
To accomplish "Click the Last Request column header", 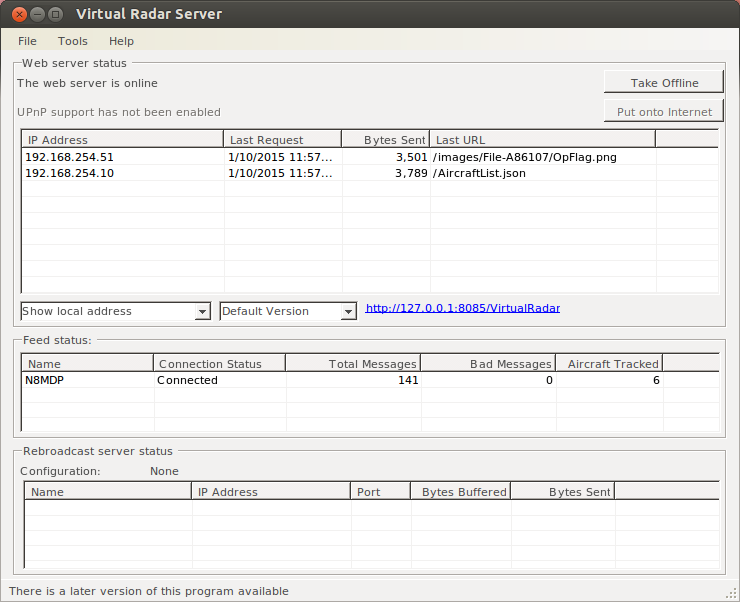I will tap(282, 140).
